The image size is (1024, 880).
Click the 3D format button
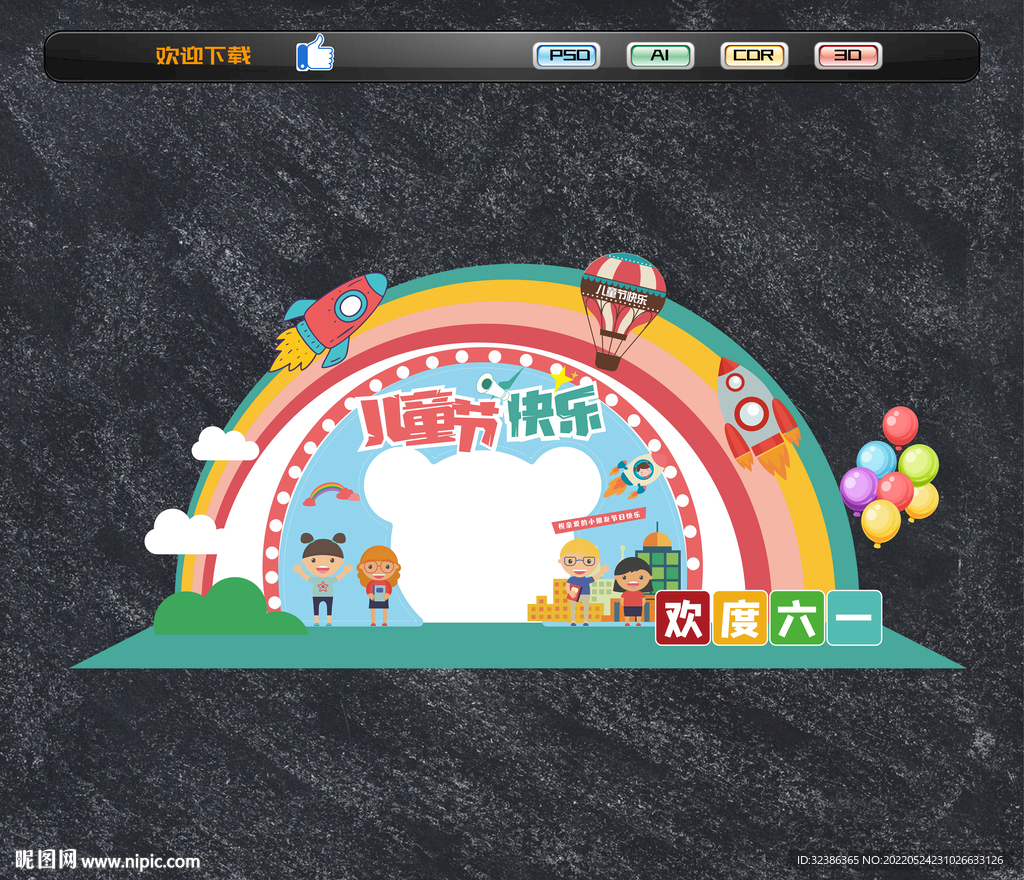848,55
